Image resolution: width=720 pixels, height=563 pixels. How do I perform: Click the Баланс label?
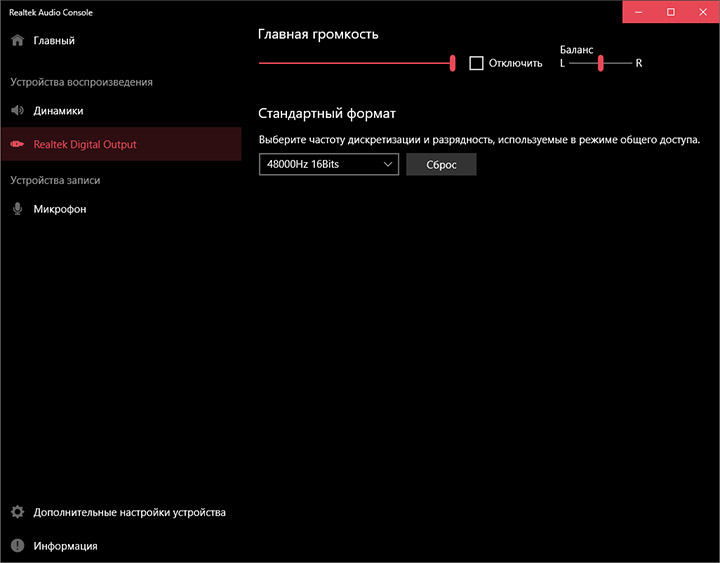576,50
